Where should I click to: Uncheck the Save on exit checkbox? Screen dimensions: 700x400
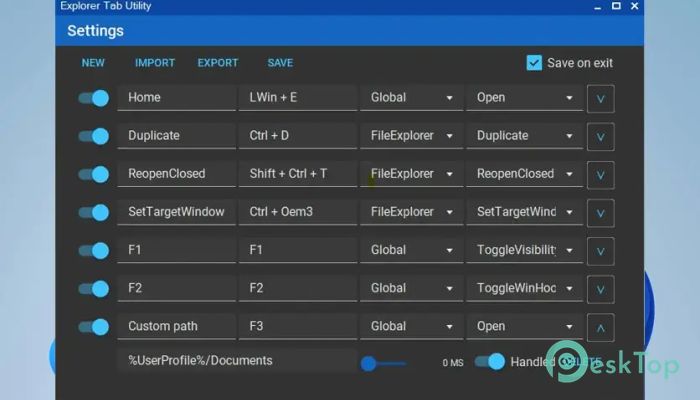pyautogui.click(x=534, y=63)
